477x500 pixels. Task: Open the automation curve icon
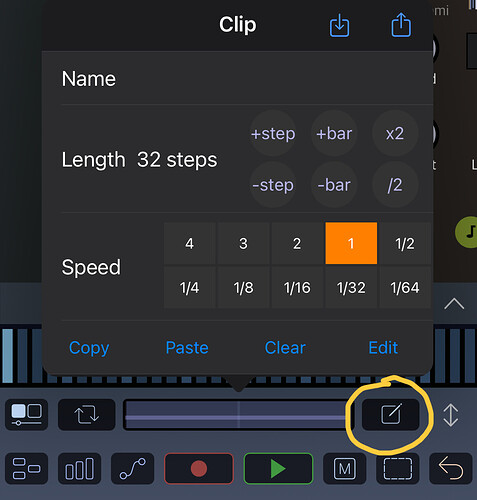pos(132,468)
